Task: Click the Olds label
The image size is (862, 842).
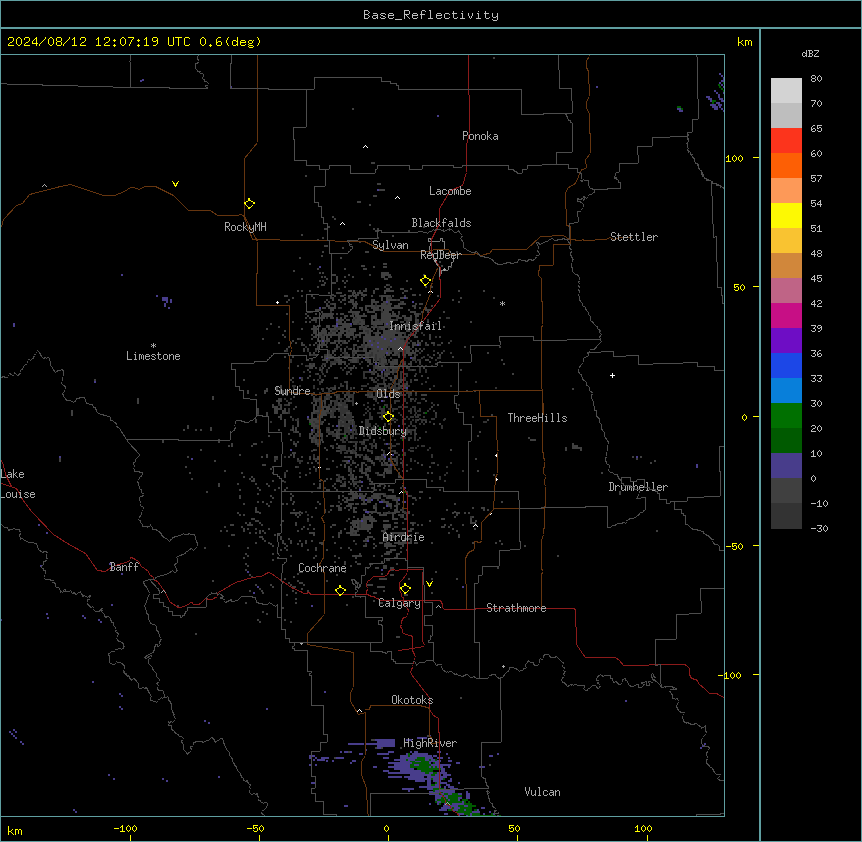Action: (388, 394)
